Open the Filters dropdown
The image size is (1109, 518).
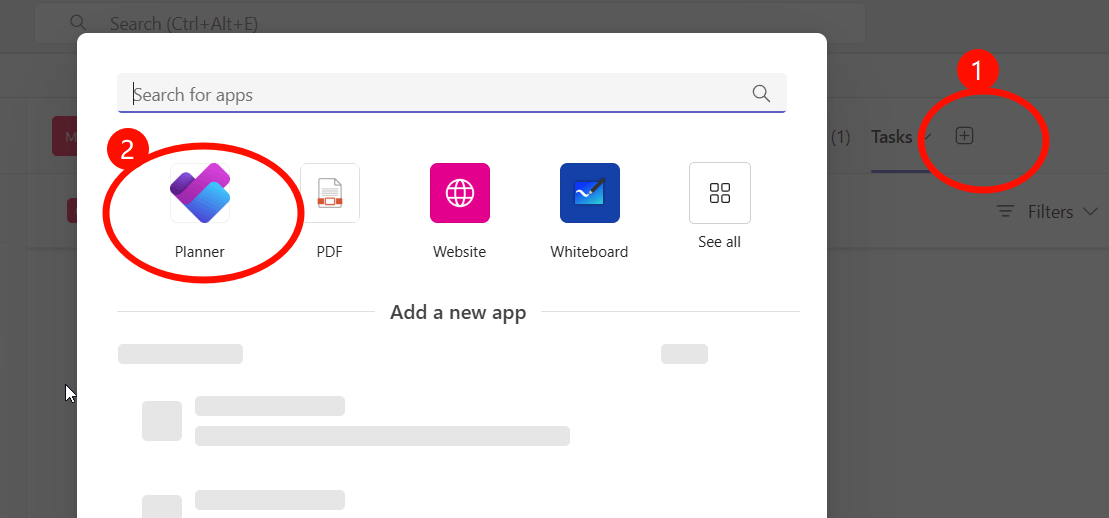[1047, 212]
